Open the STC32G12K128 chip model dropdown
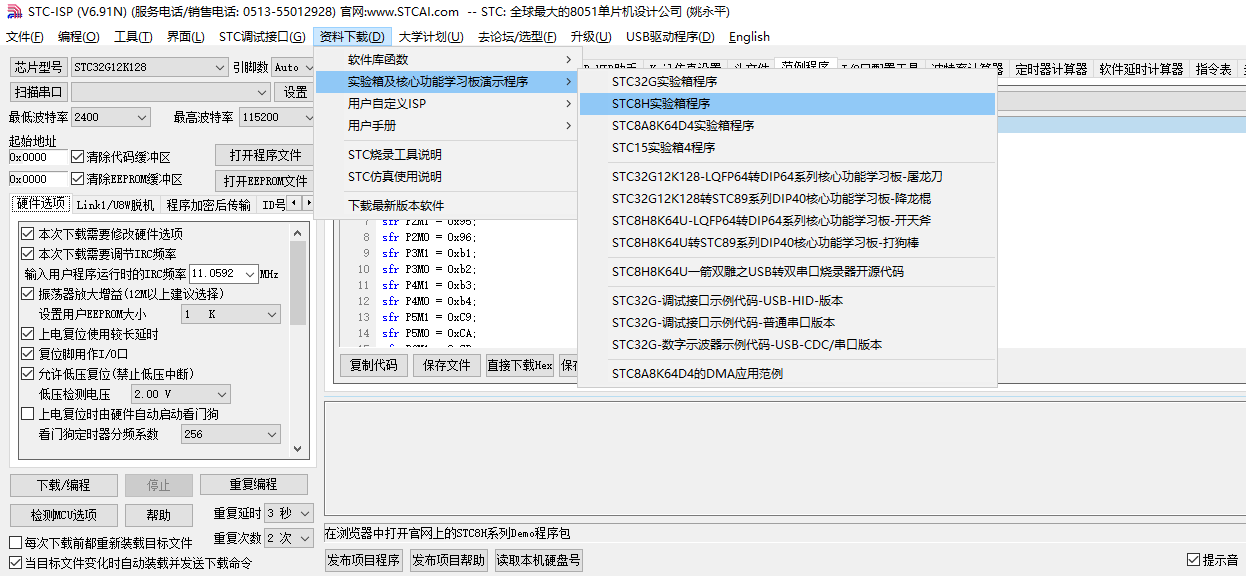This screenshot has width=1246, height=576. 150,68
